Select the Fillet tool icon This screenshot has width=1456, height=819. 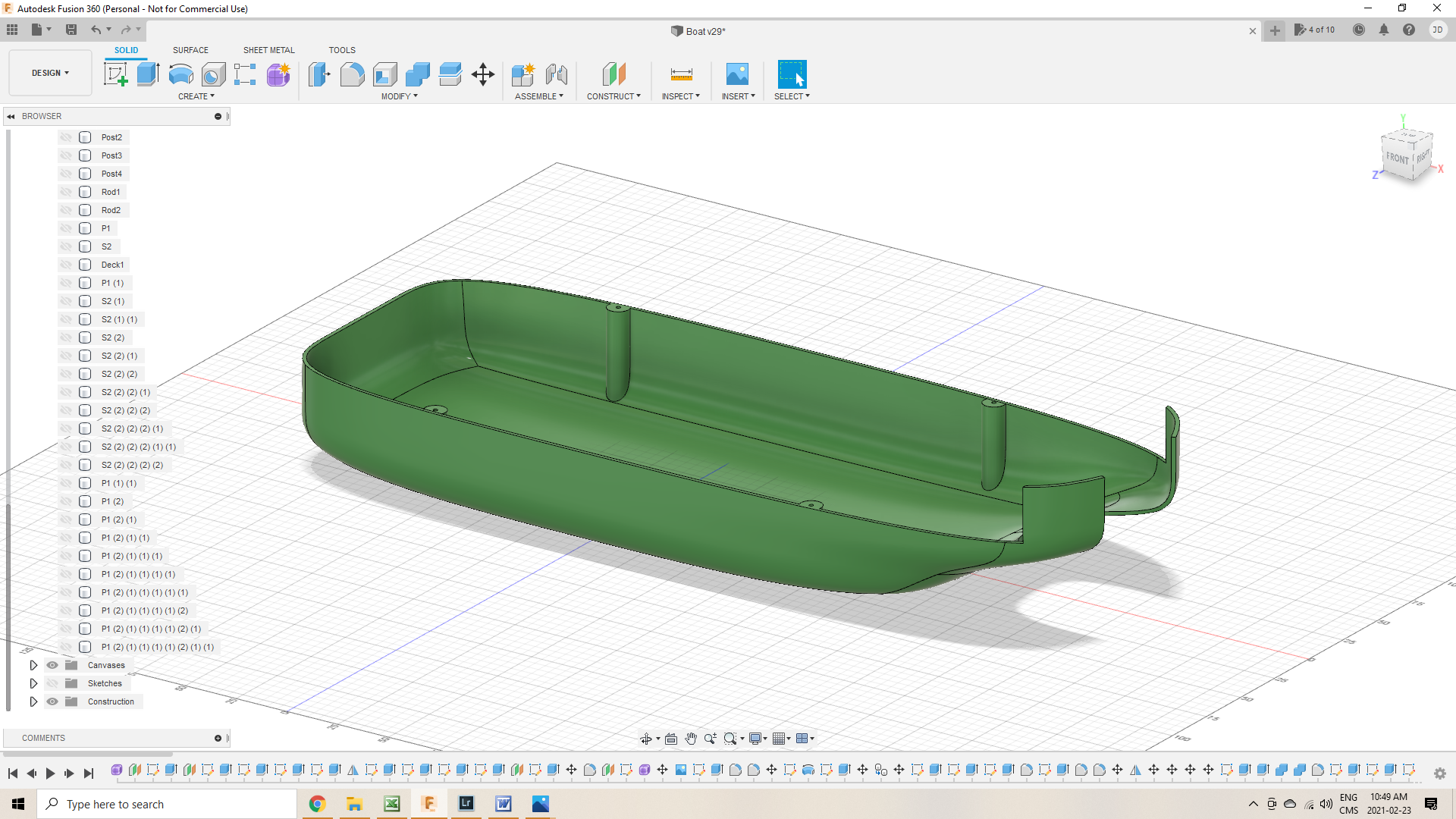[352, 74]
